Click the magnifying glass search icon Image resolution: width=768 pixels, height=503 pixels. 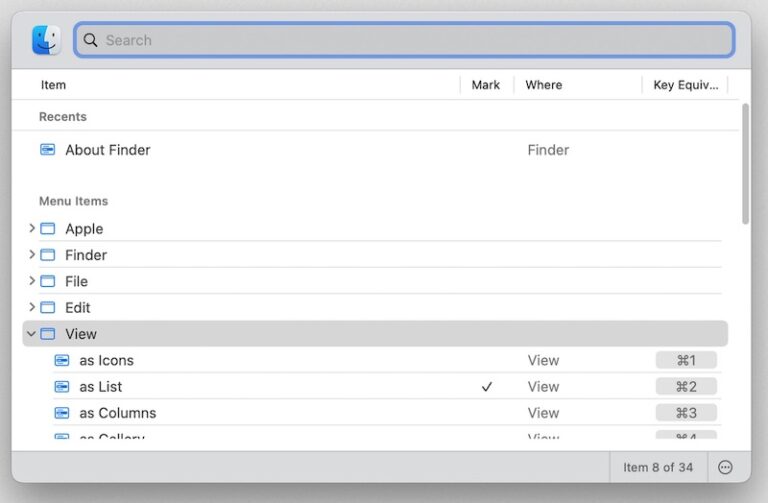pos(91,40)
